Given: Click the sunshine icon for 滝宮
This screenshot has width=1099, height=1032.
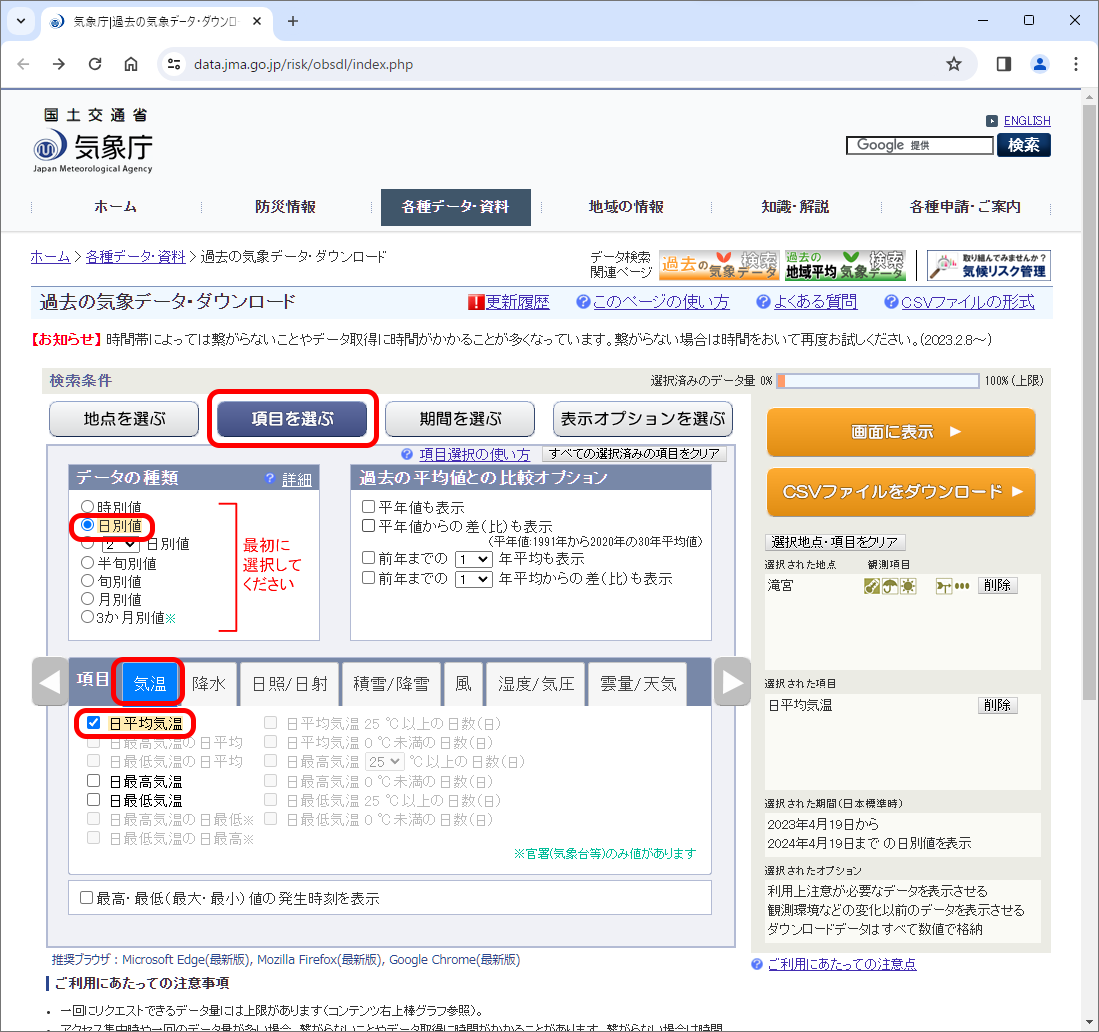Looking at the screenshot, I should (908, 587).
